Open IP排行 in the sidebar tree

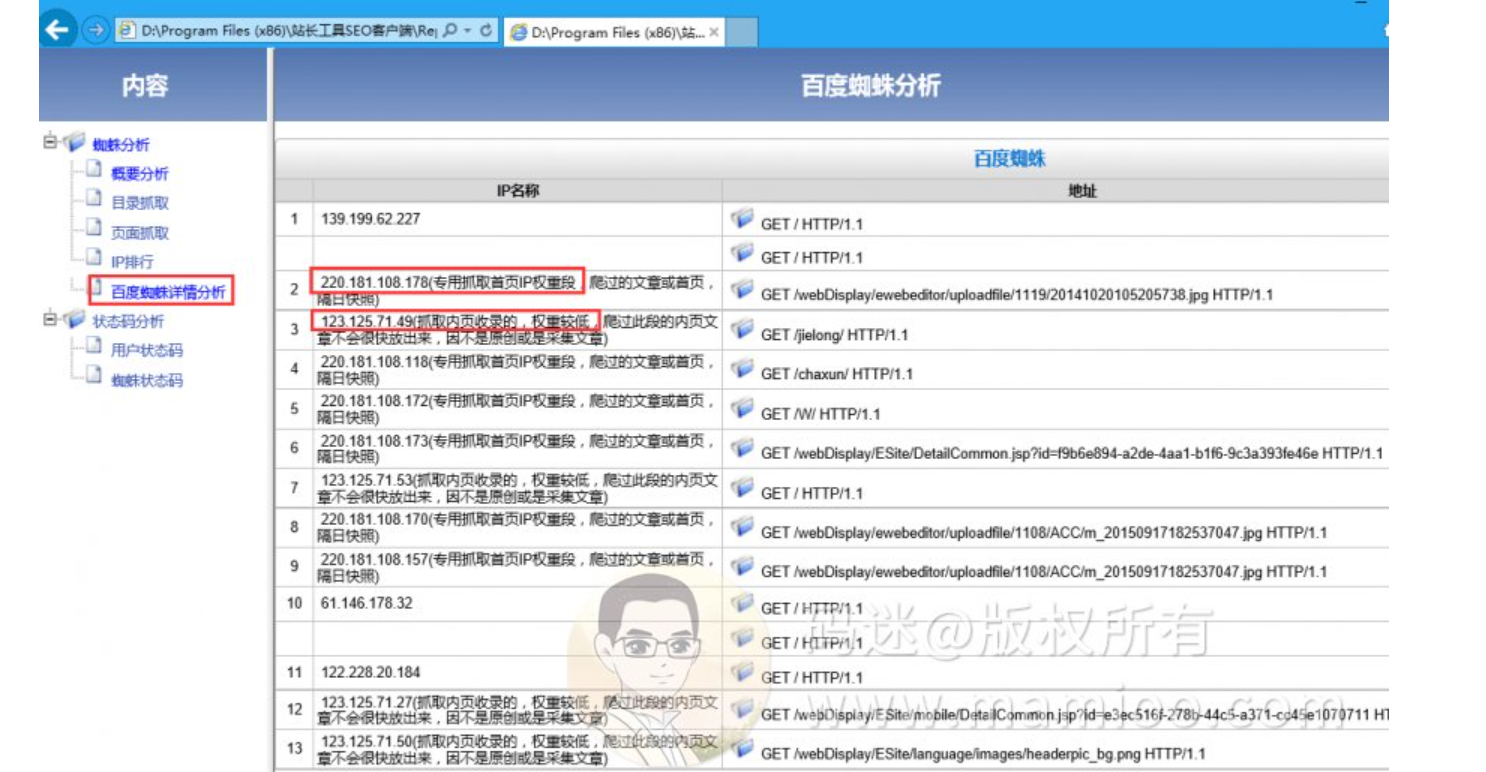132,262
